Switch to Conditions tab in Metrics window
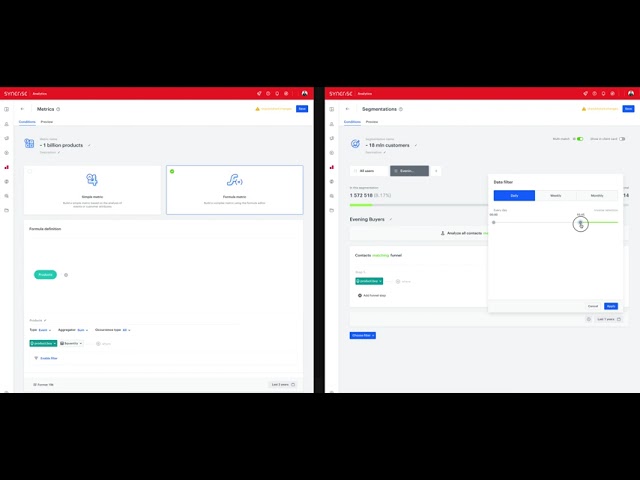The width and height of the screenshot is (640, 480). click(27, 122)
